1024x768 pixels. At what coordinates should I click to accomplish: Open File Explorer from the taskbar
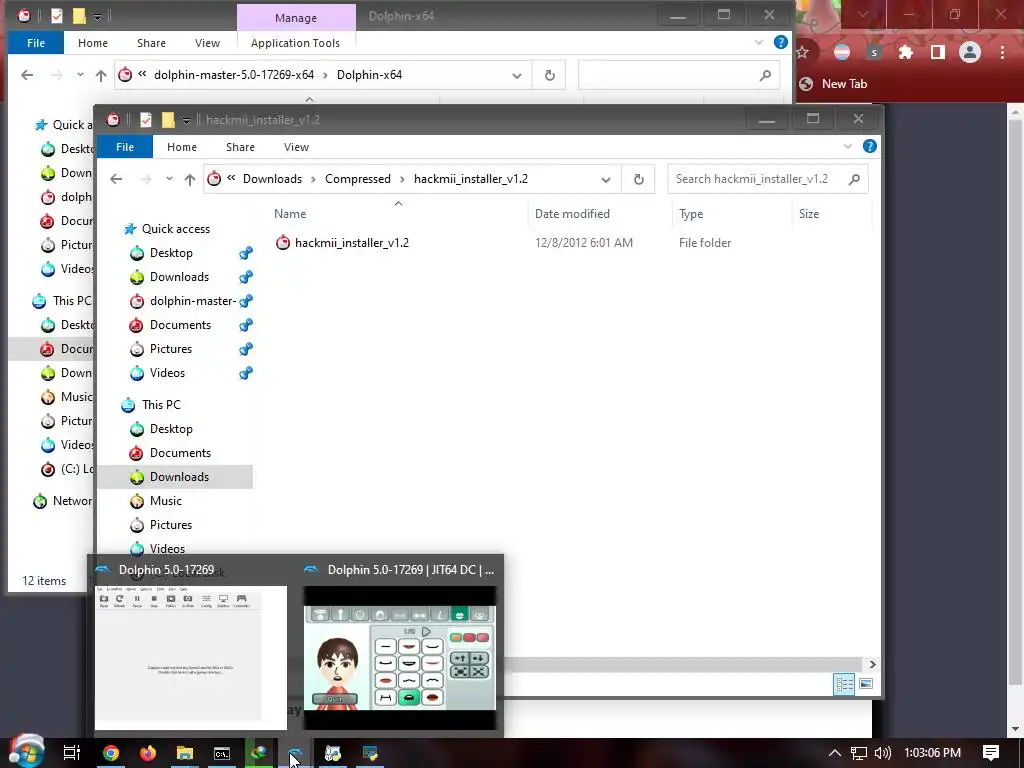click(185, 753)
